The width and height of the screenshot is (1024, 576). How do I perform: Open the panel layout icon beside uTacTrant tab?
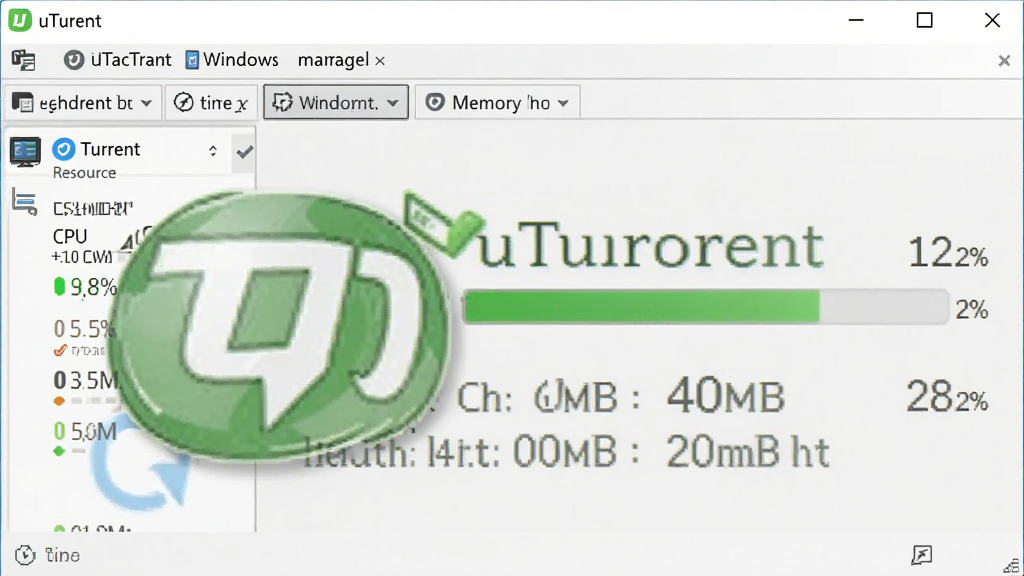point(24,60)
